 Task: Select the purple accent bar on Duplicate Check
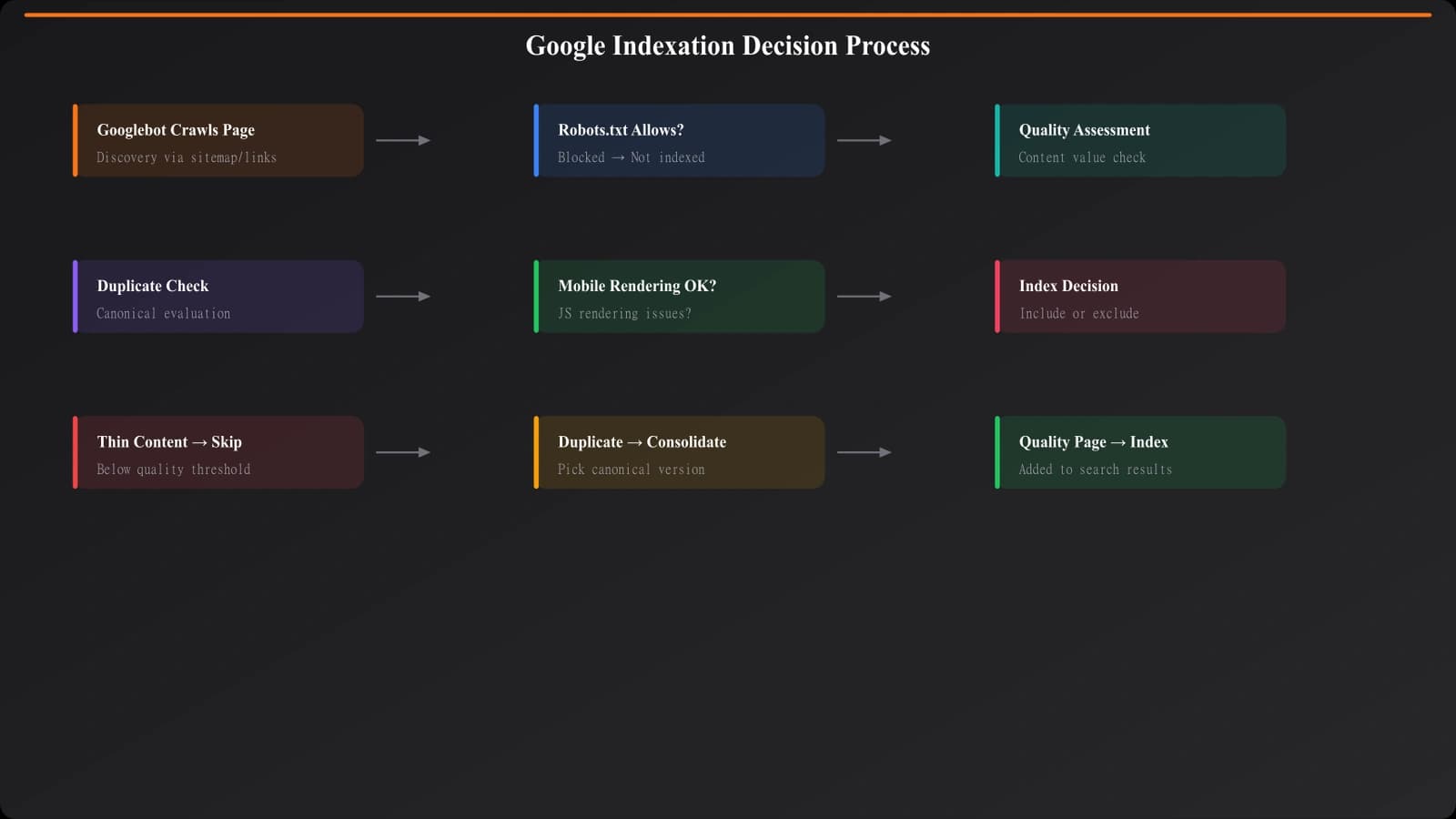(x=75, y=296)
